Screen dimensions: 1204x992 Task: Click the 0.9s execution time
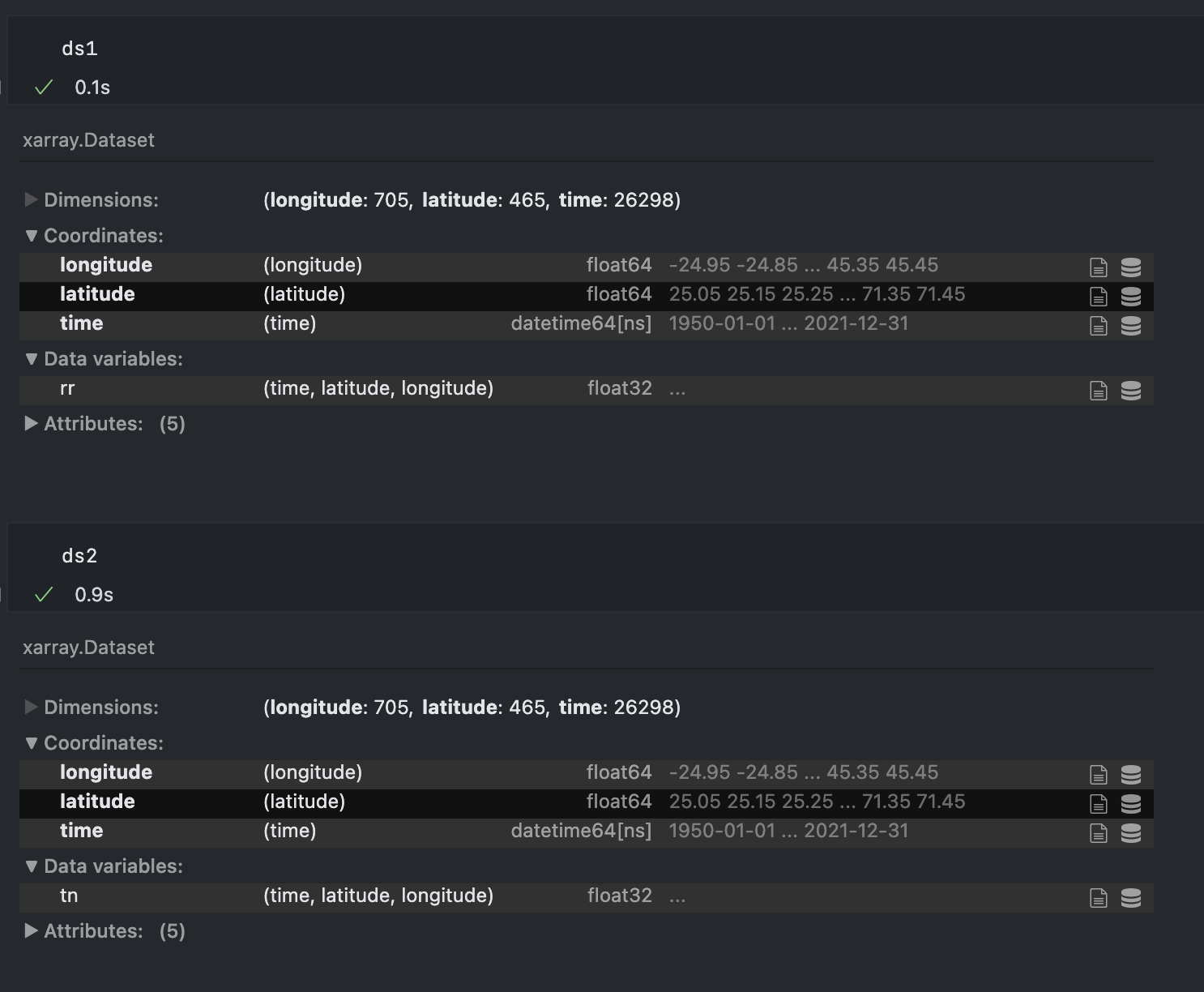94,595
